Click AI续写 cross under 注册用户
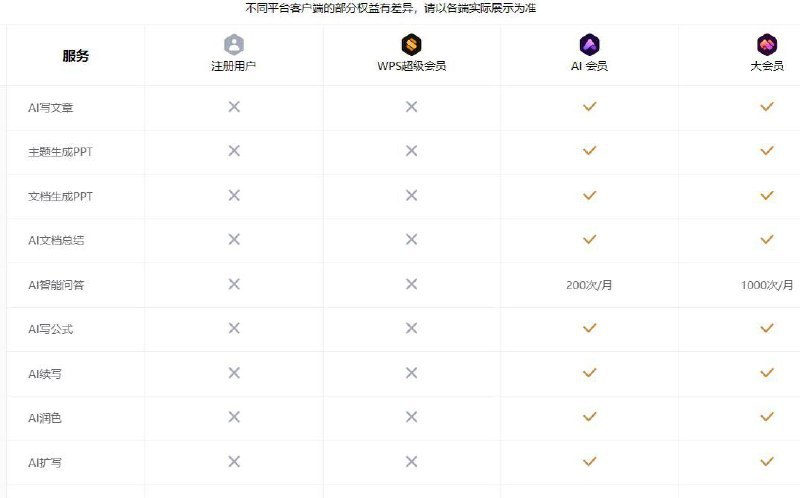 [x=234, y=373]
